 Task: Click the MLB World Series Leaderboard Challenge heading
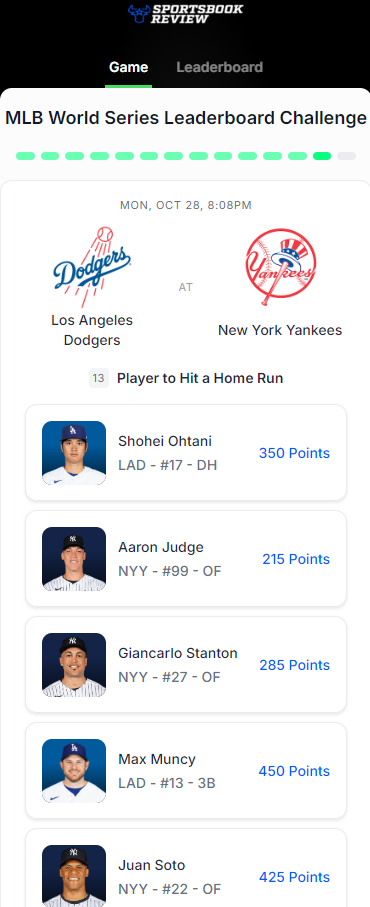pos(186,118)
